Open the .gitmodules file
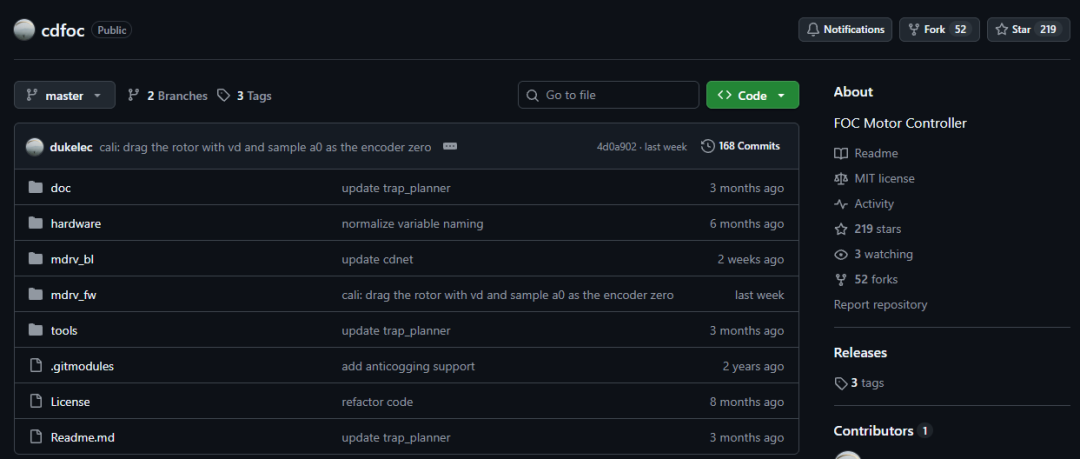The height and width of the screenshot is (459, 1080). coord(82,367)
